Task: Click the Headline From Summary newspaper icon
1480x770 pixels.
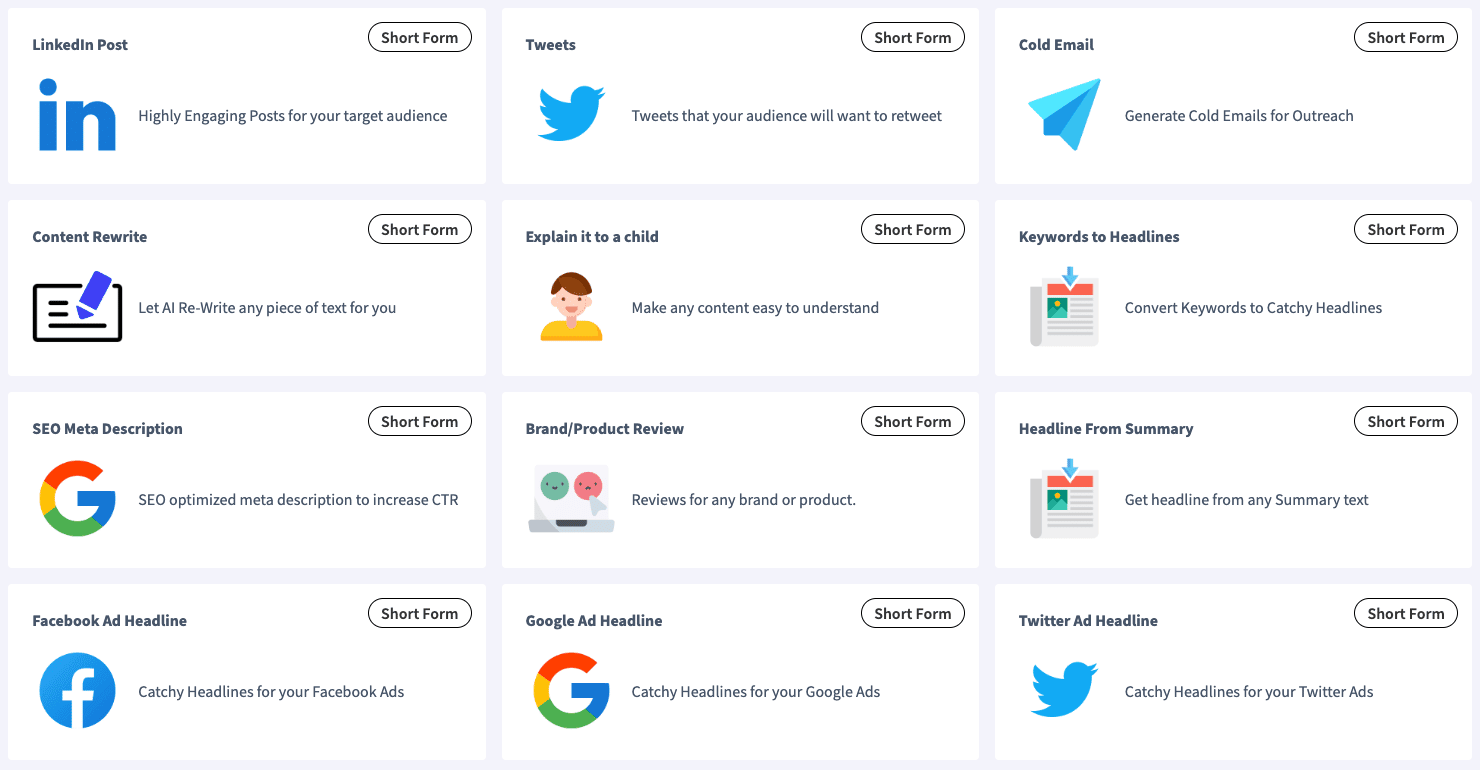Action: (x=1064, y=498)
